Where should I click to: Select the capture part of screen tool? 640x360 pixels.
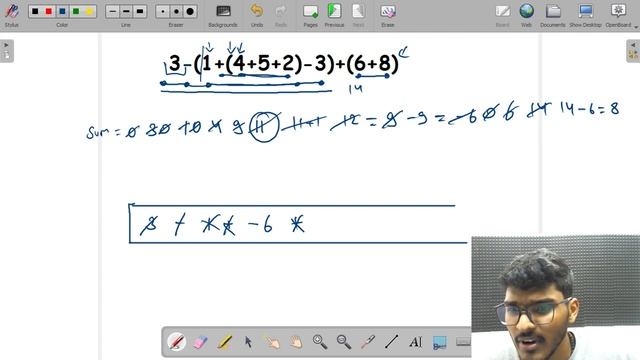[439, 342]
